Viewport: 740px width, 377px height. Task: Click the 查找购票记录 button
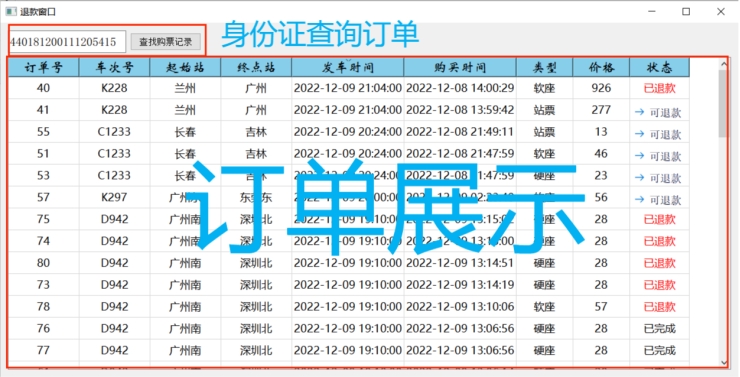(166, 42)
